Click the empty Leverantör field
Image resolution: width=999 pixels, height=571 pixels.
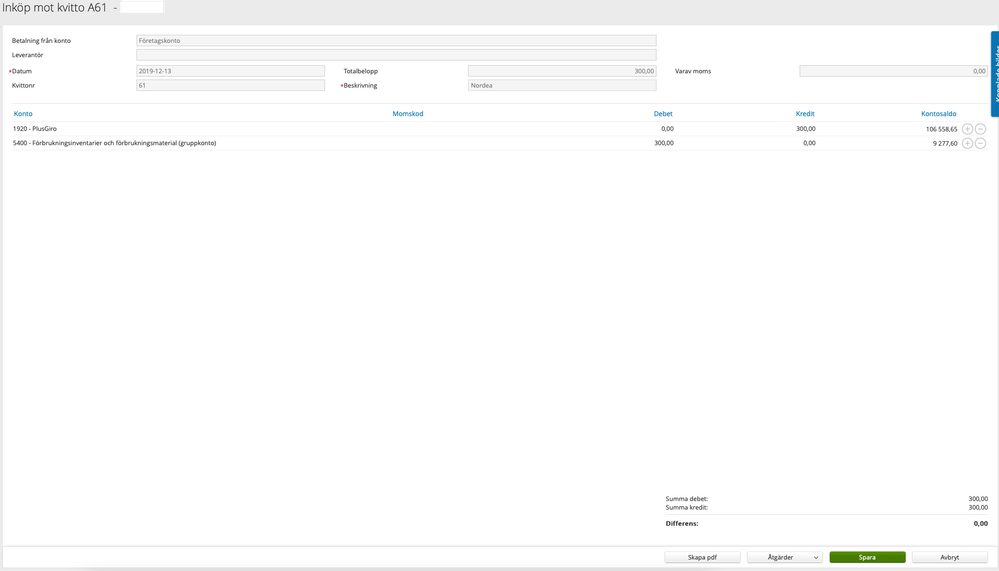pos(396,55)
